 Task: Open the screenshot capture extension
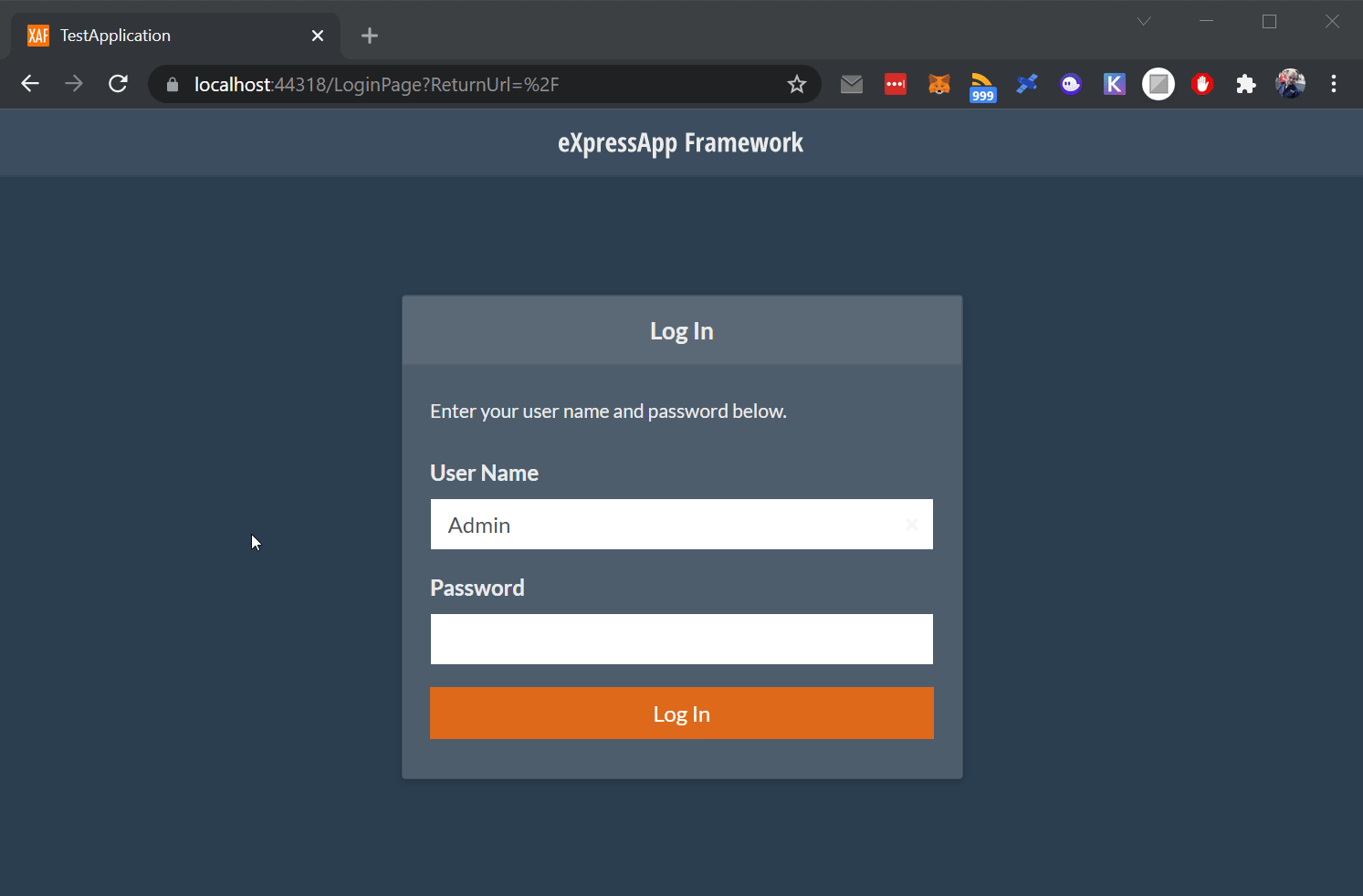1159,84
